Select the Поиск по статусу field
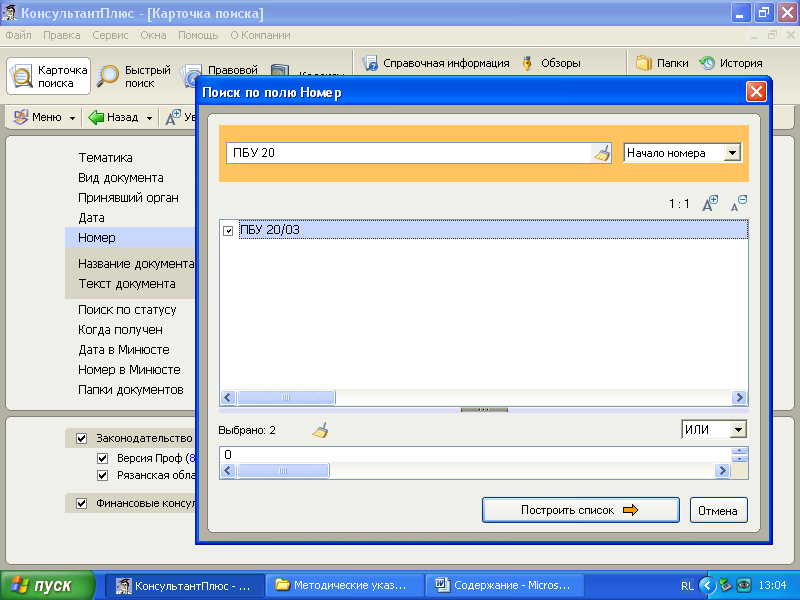This screenshot has width=800, height=600. pos(127,310)
